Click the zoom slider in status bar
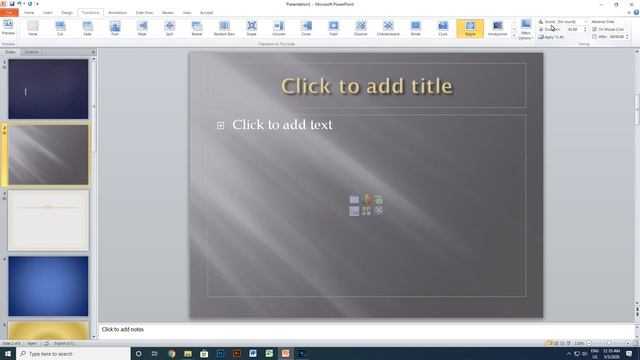 point(608,343)
